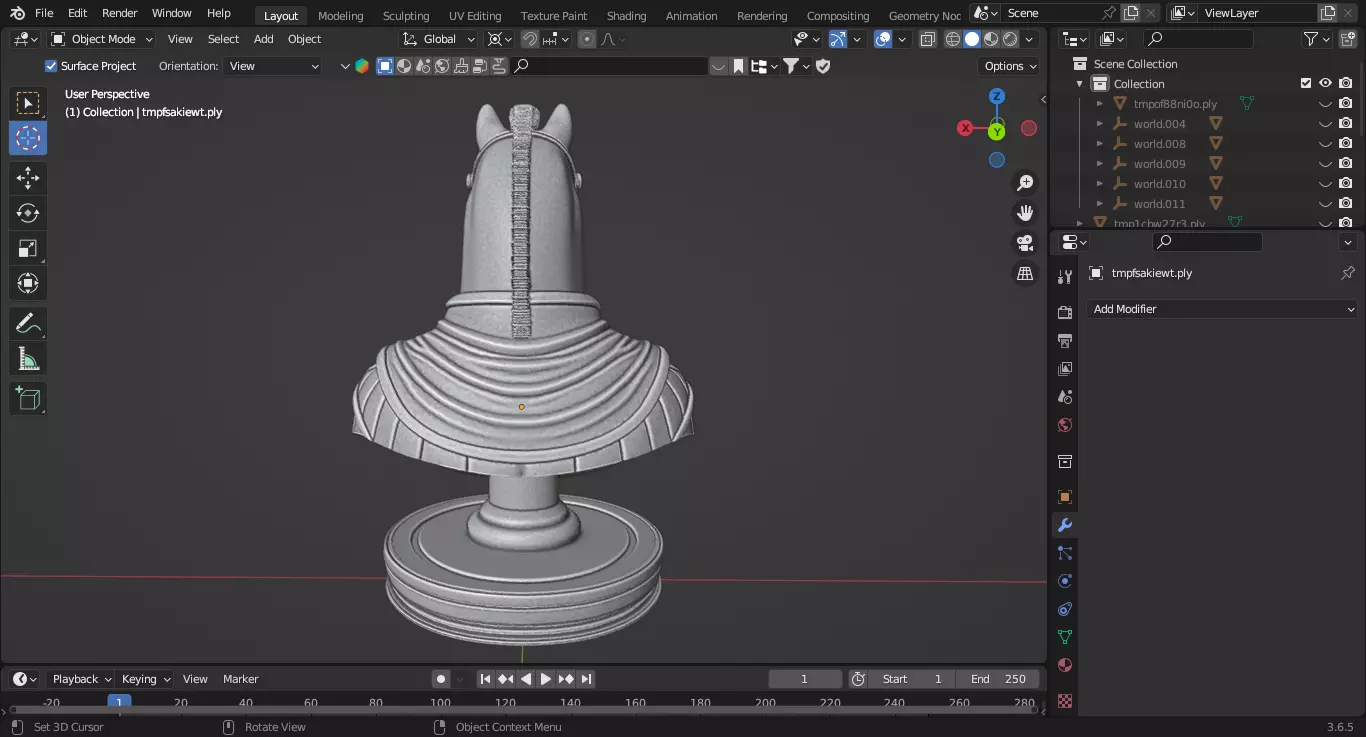Open the Material properties tab

[1065, 665]
